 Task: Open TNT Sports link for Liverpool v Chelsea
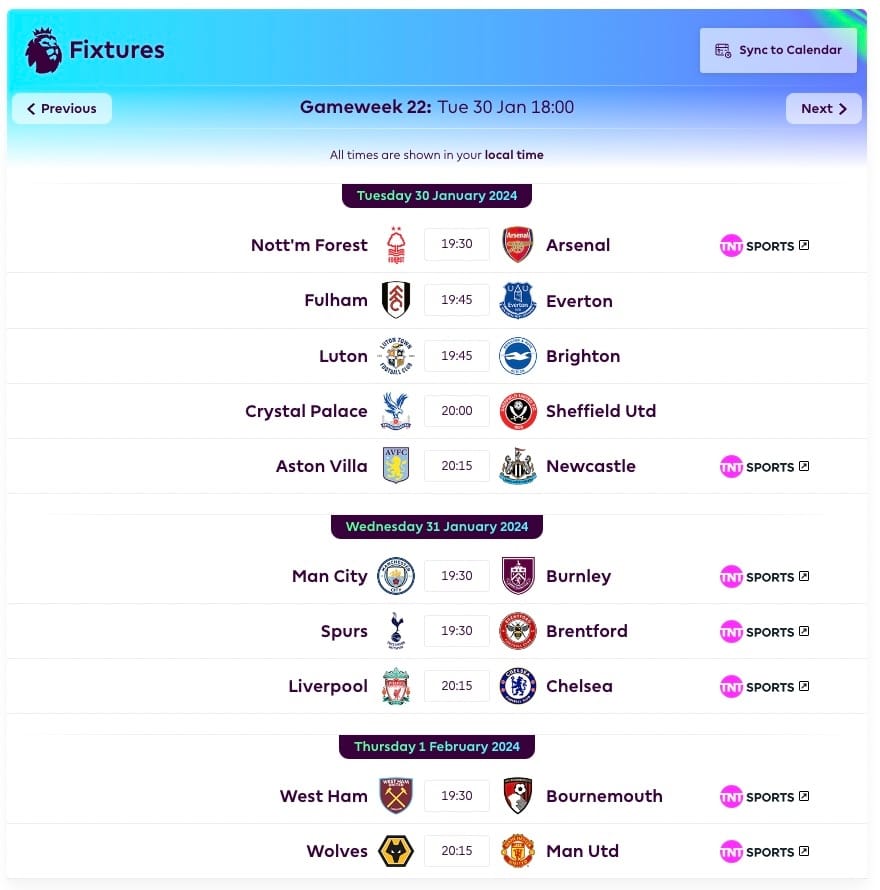tap(764, 687)
